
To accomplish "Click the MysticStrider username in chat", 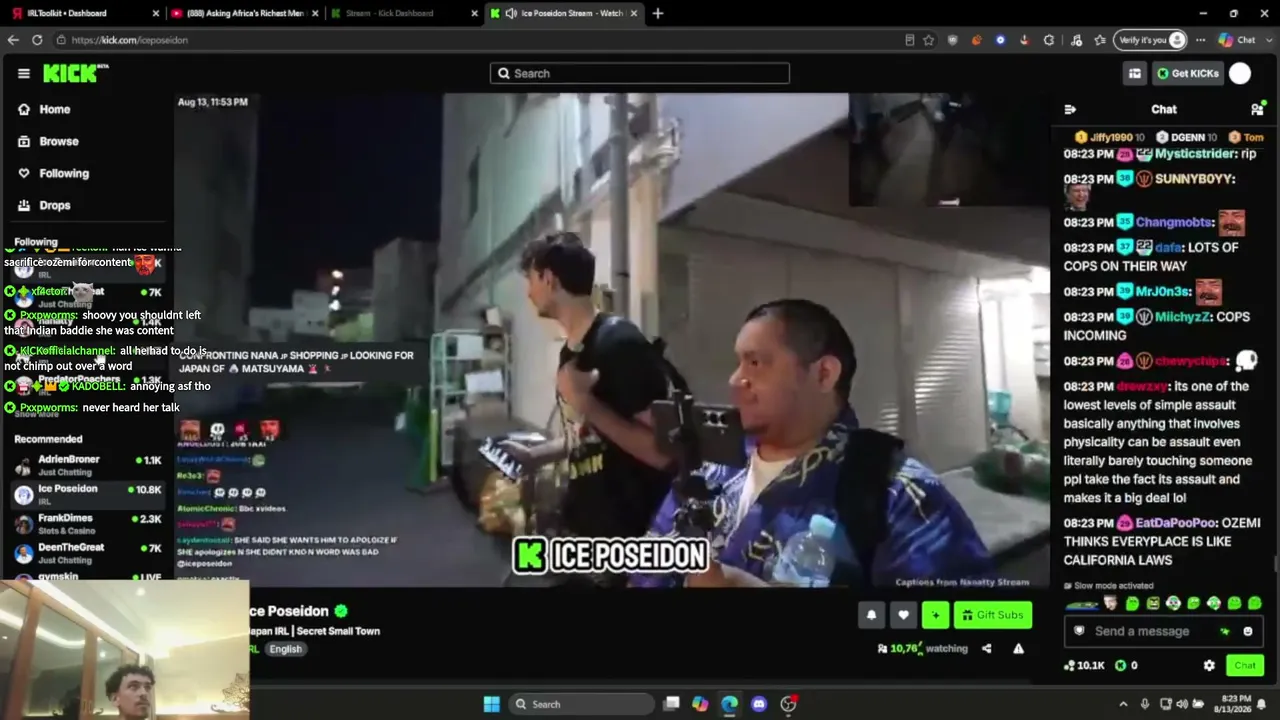I will pos(1196,154).
